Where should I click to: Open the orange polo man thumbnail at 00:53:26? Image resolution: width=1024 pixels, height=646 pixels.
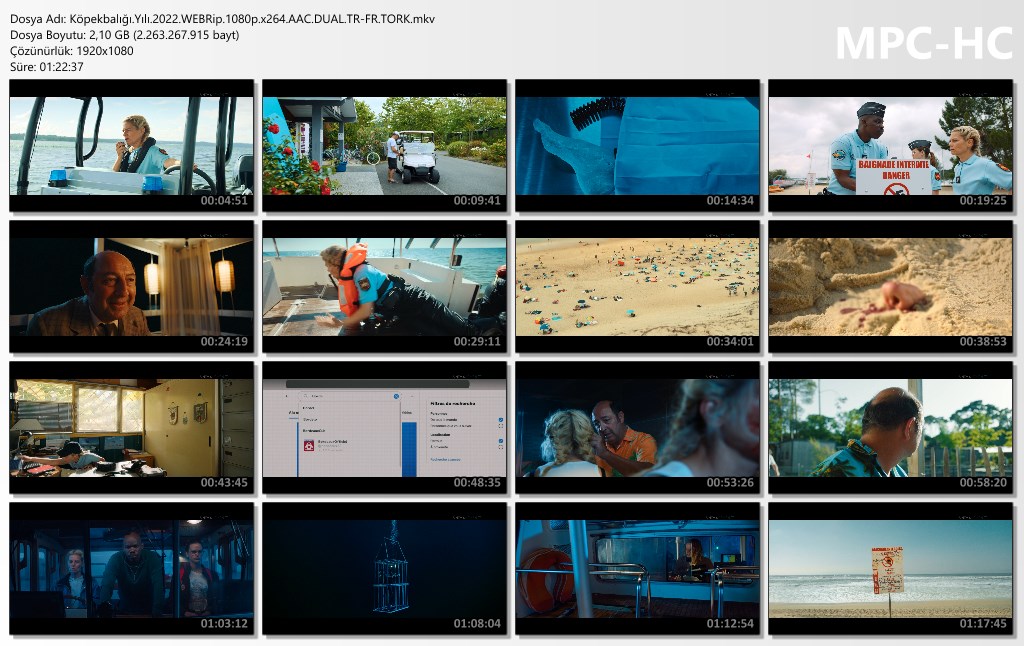pos(637,428)
